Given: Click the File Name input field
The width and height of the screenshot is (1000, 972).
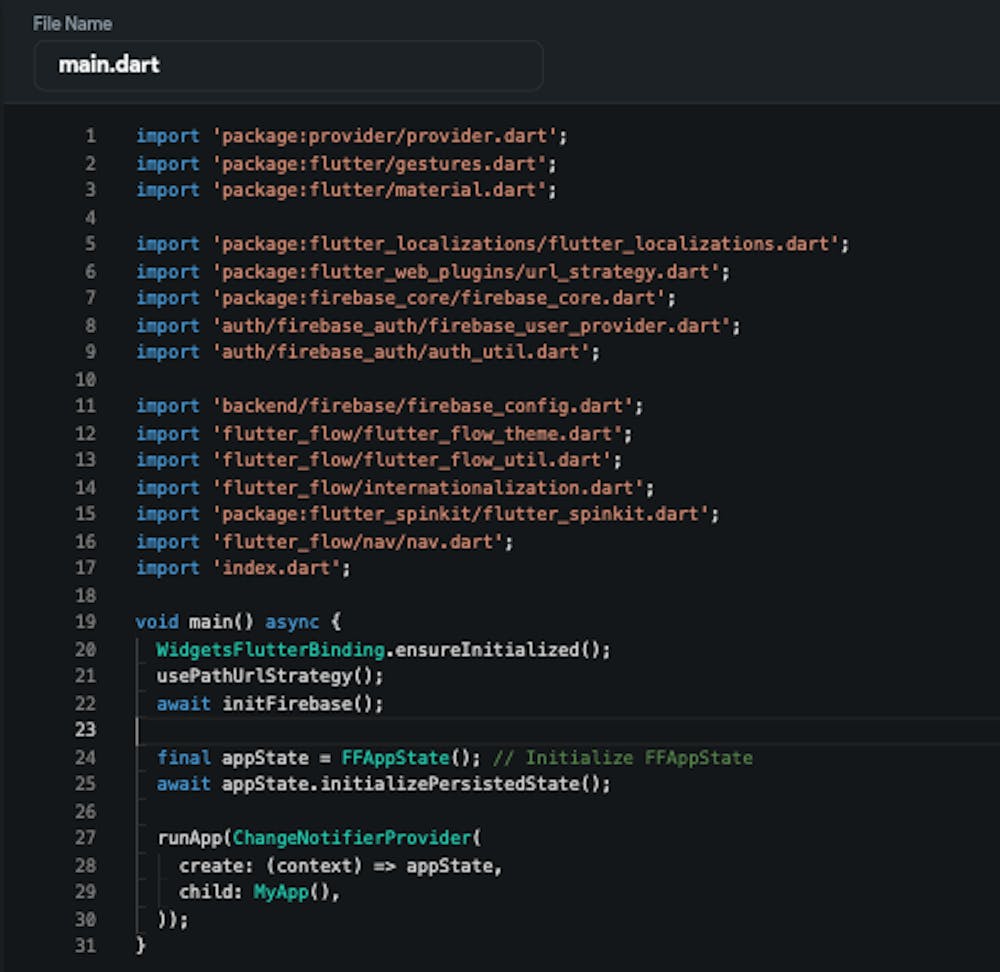Looking at the screenshot, I should pos(288,66).
